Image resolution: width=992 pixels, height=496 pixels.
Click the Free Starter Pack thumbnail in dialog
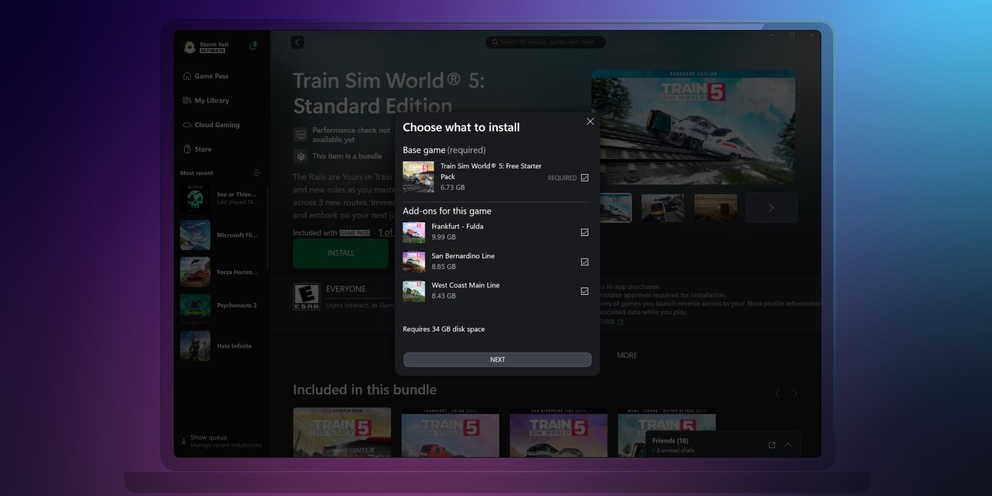pyautogui.click(x=418, y=177)
